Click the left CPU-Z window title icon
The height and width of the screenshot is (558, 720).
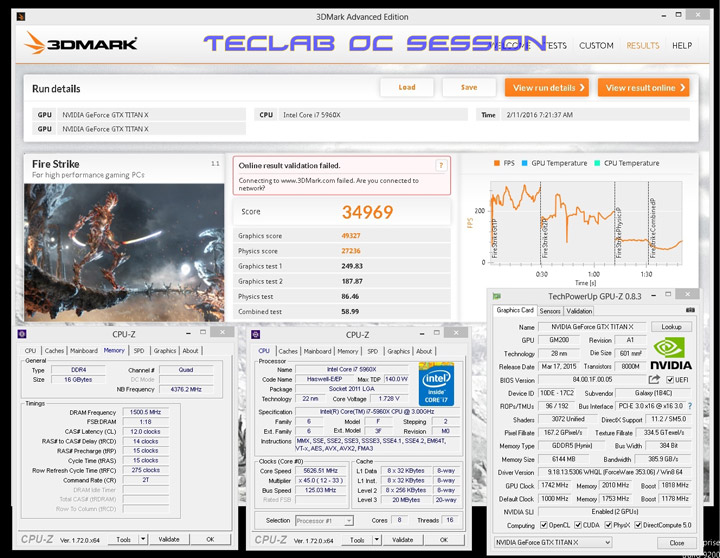point(22,334)
